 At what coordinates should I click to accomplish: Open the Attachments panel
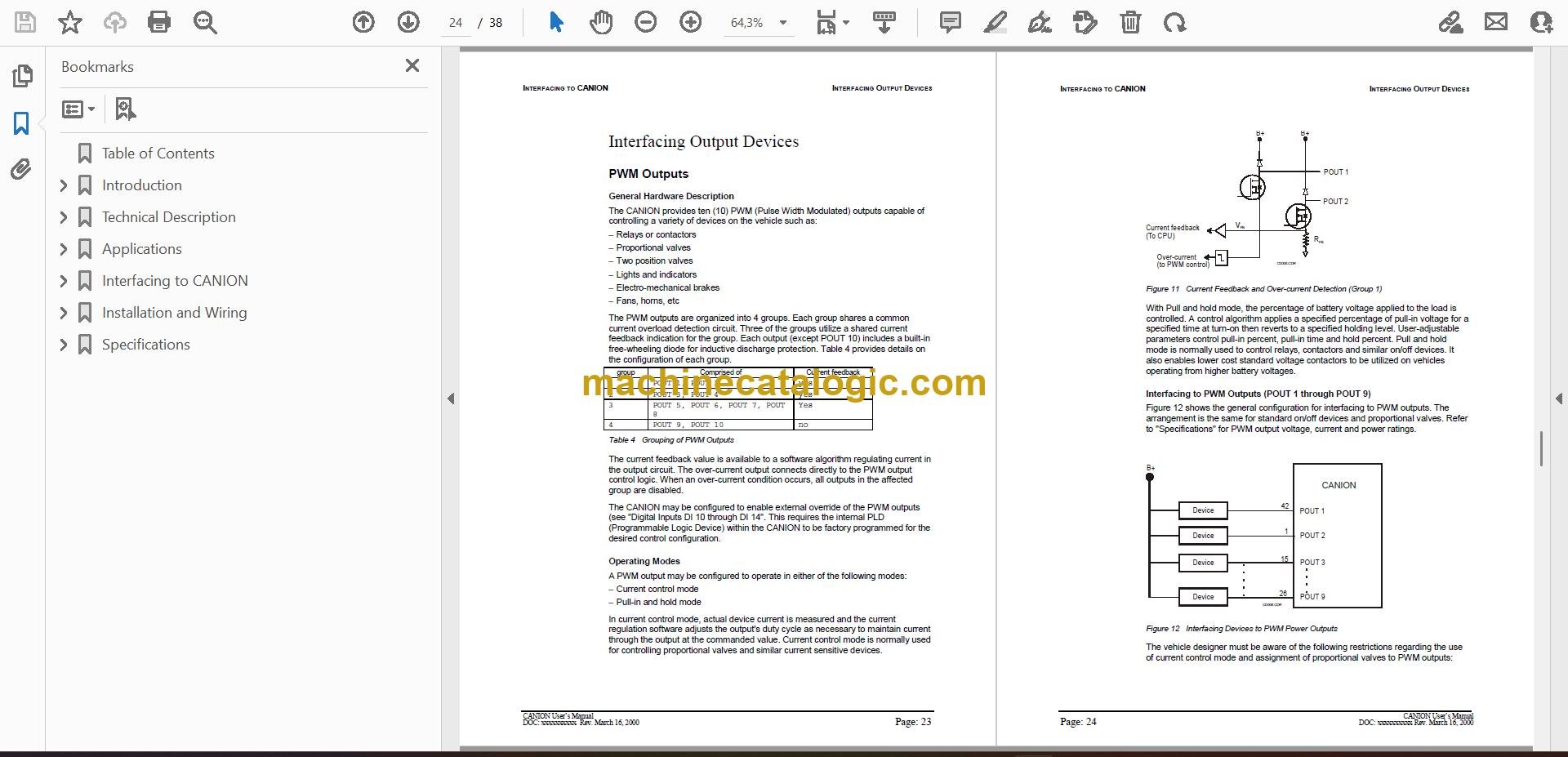[21, 169]
